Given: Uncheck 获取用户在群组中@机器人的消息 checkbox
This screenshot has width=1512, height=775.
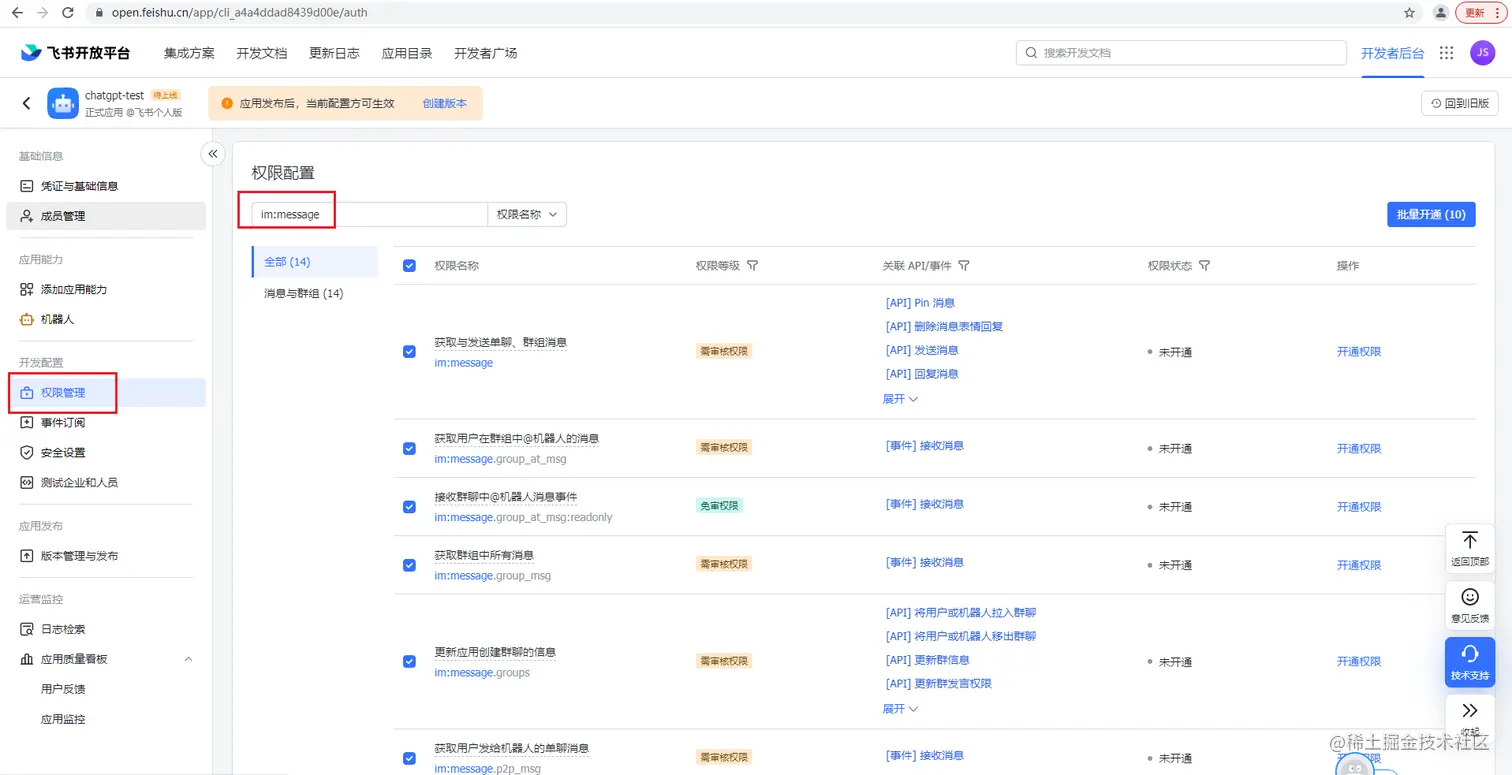Looking at the screenshot, I should point(409,448).
